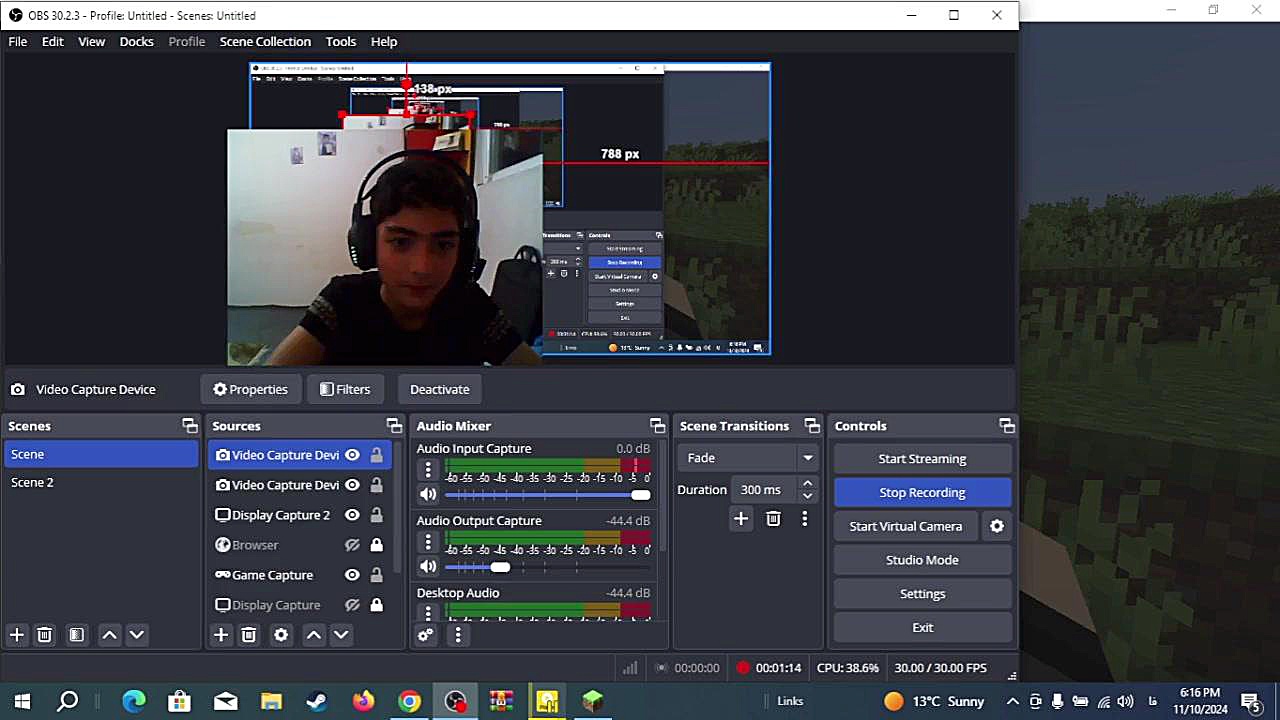Screen dimensions: 1280x720
Task: Stop the recording with Stop Recording
Action: [922, 492]
